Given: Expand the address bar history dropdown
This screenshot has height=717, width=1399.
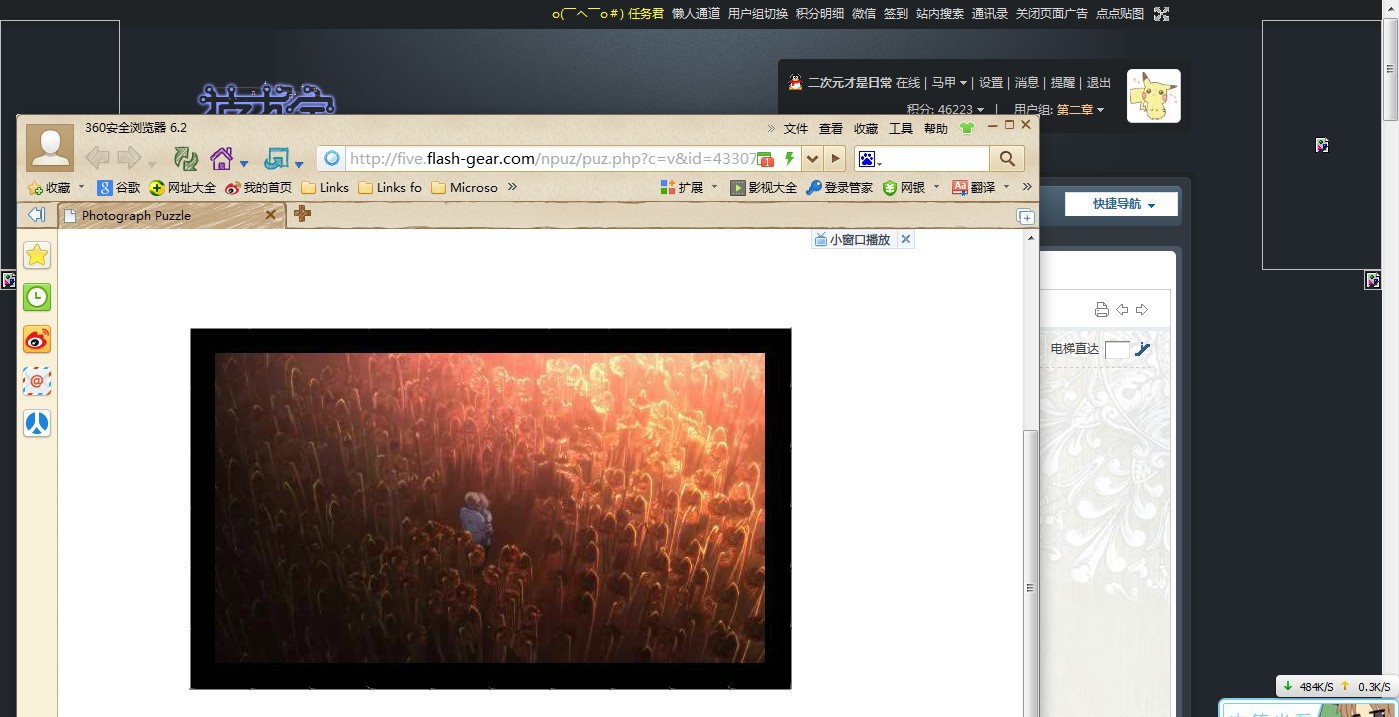Looking at the screenshot, I should (813, 158).
